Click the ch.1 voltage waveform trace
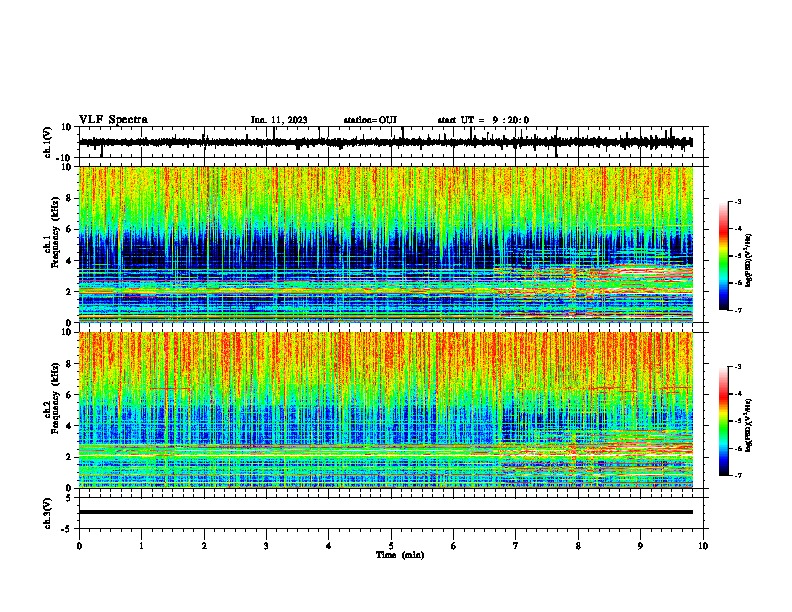The image size is (792, 612). [386, 142]
